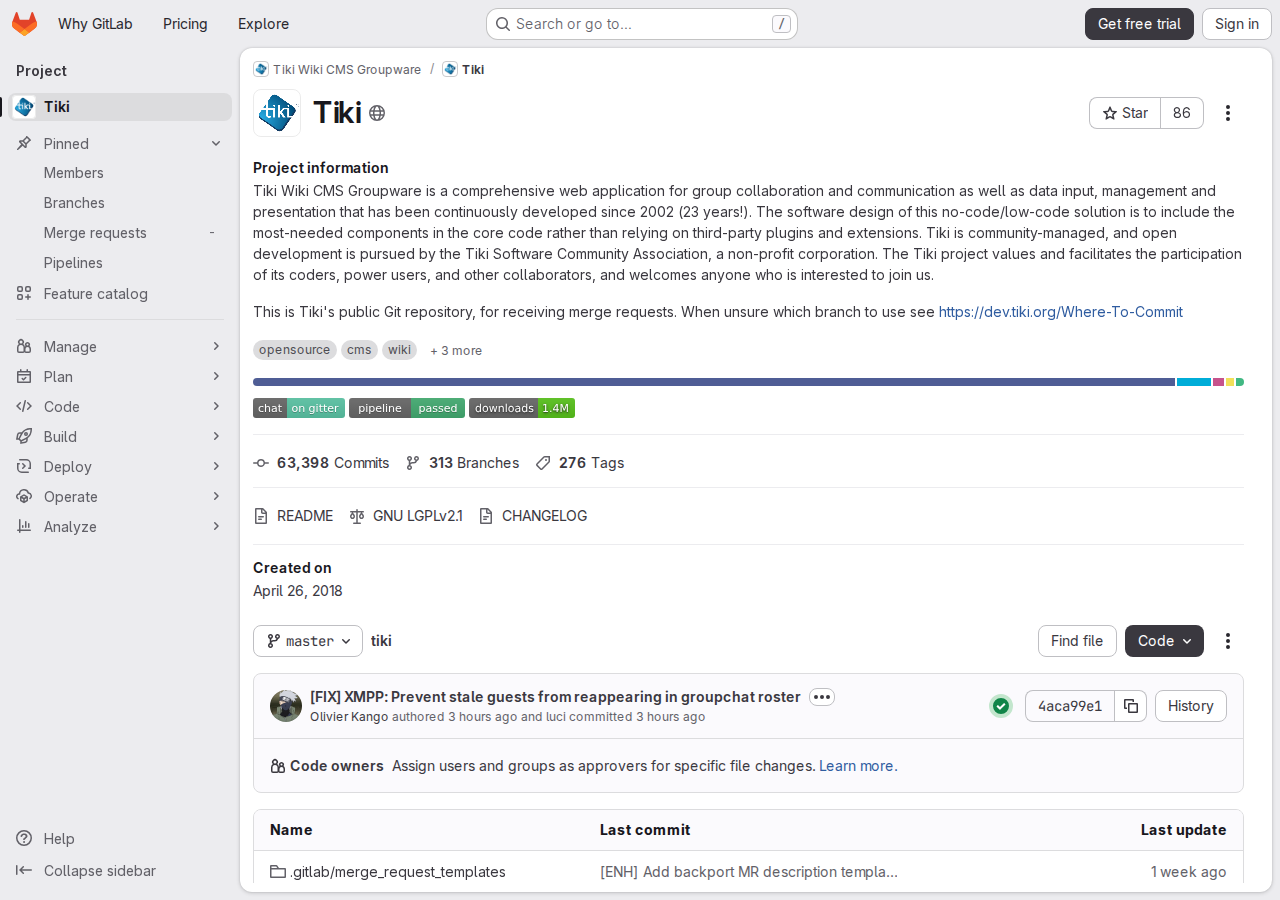Viewport: 1280px width, 900px height.
Task: Click the chat on gitter badge
Action: tap(299, 408)
